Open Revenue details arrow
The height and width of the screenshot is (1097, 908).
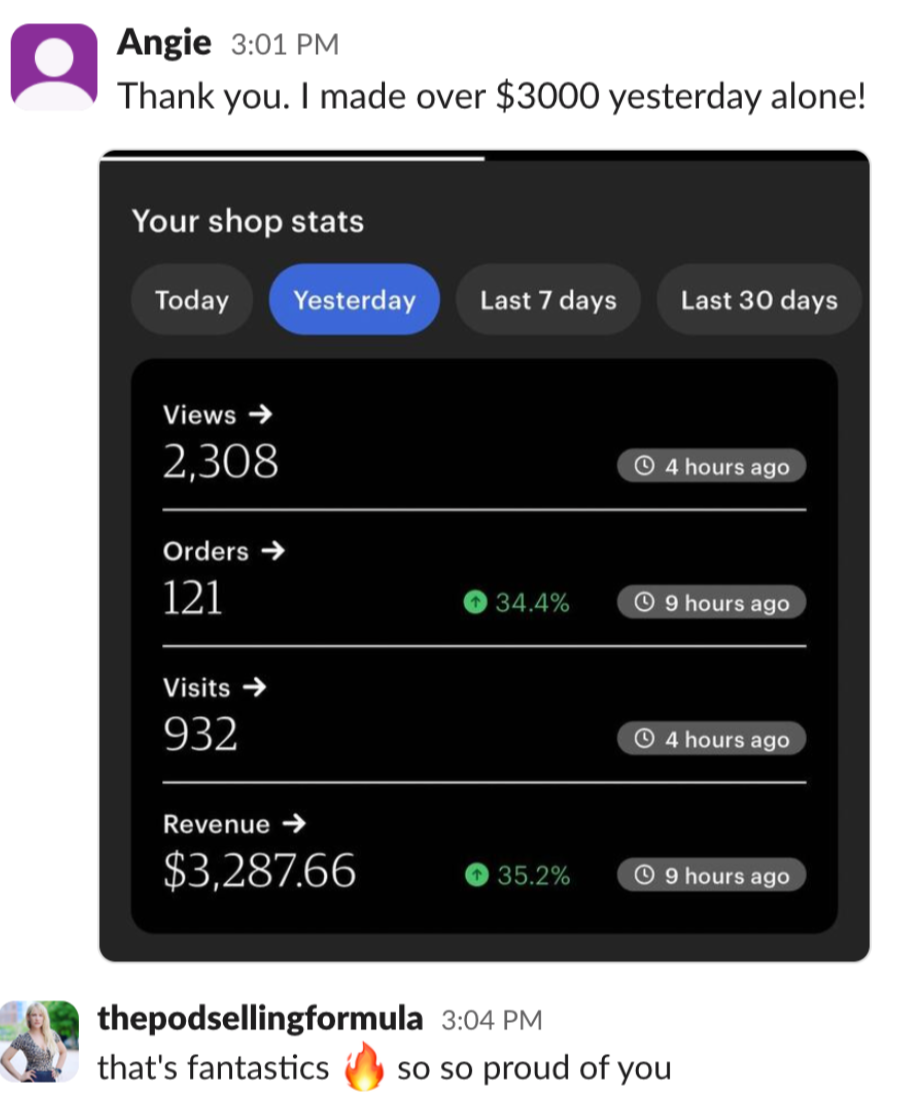pyautogui.click(x=293, y=824)
